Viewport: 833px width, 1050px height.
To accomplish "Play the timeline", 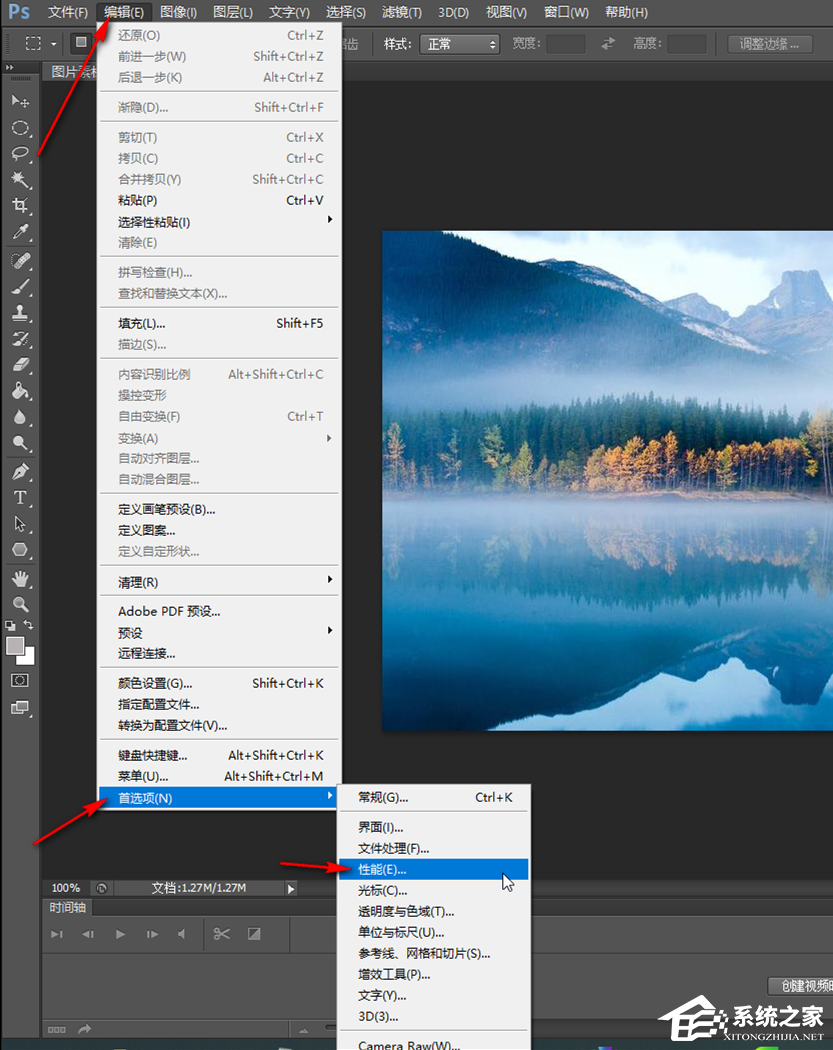I will (x=120, y=934).
